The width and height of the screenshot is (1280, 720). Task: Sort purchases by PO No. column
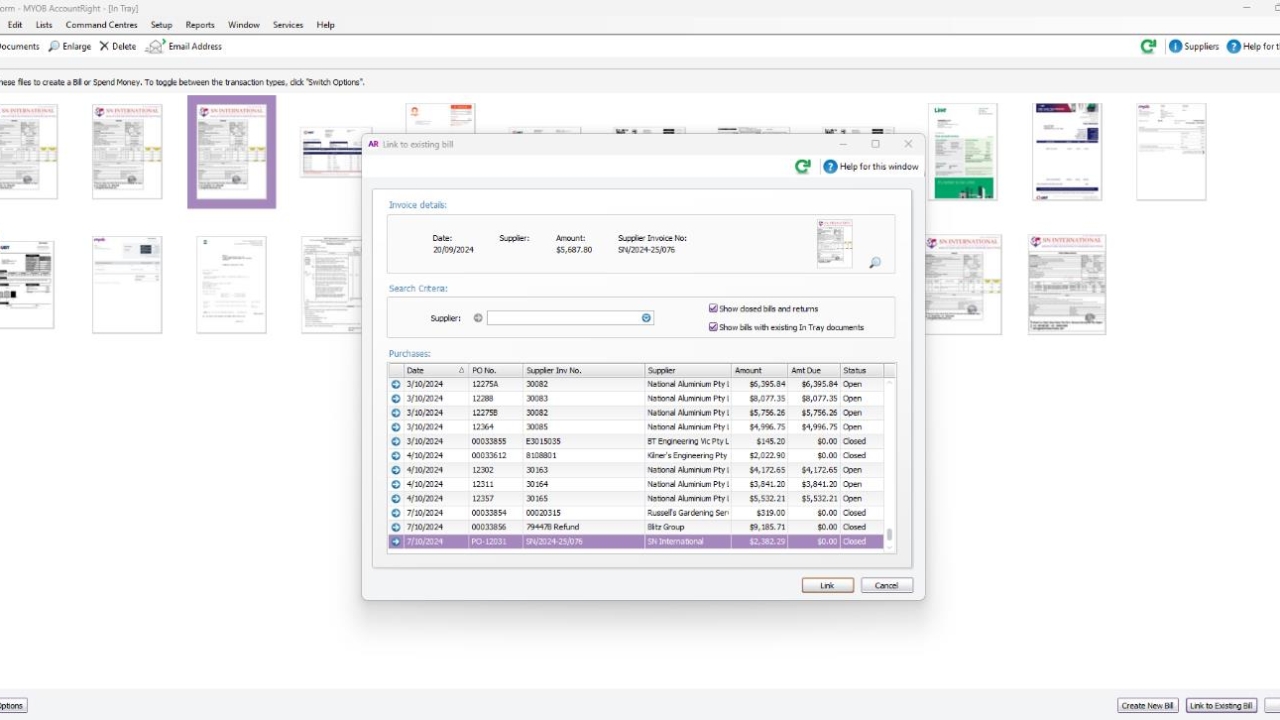496,371
